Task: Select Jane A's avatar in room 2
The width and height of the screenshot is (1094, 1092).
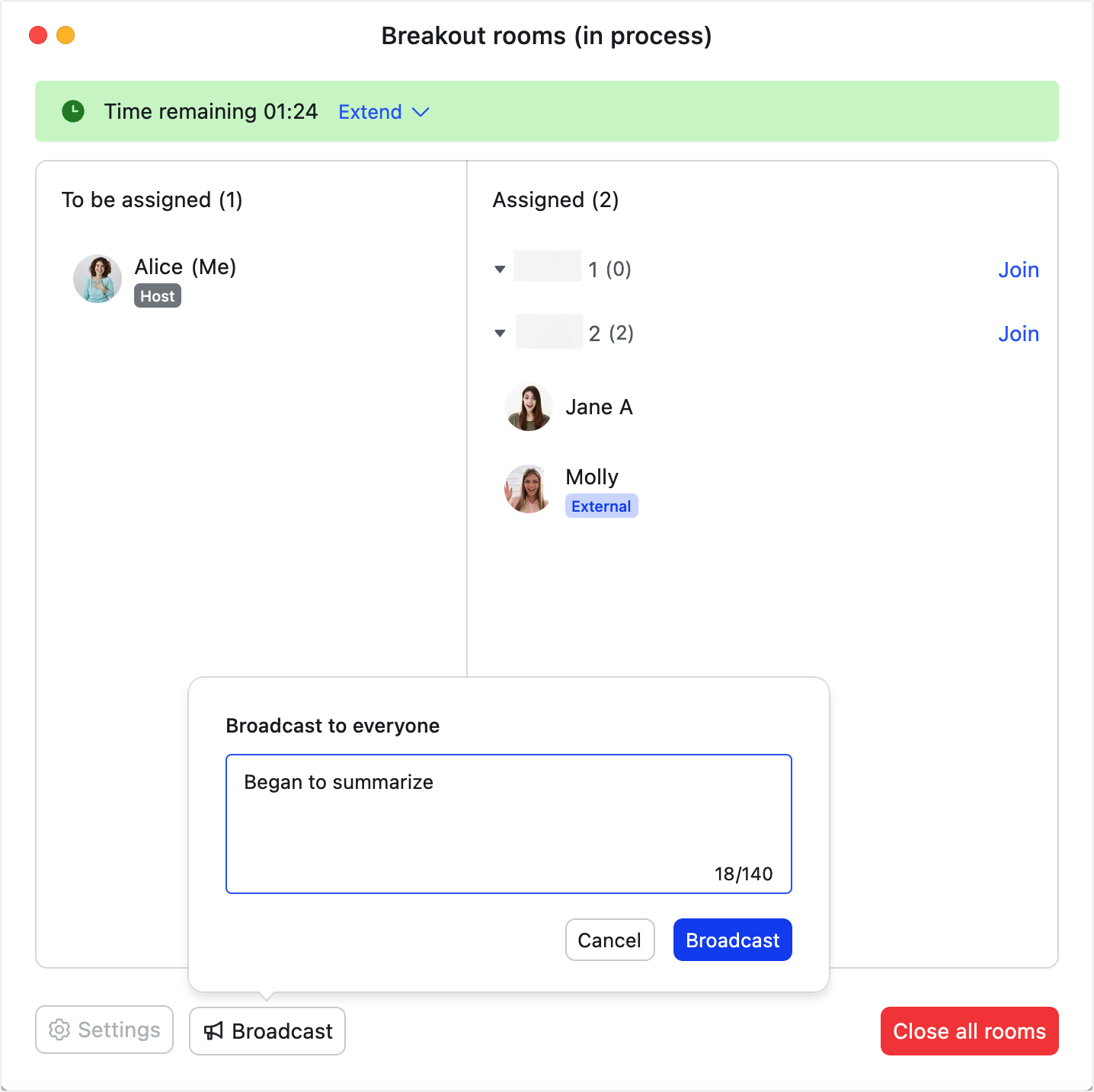Action: (528, 407)
